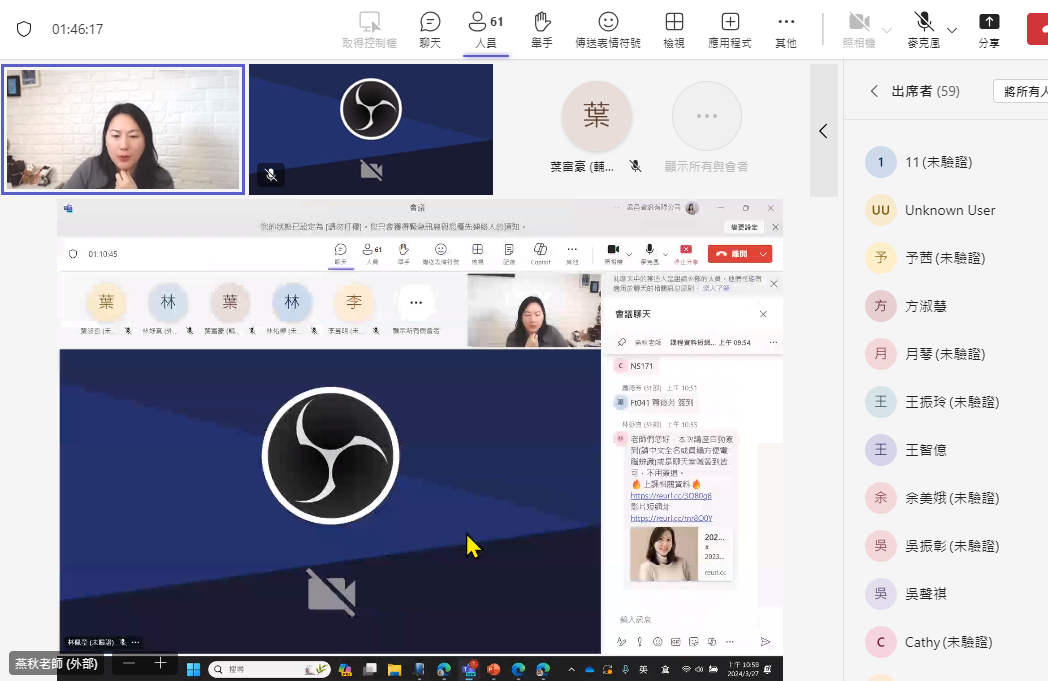Viewport: 1048px width, 681px height.
Task: Click the 取得控制權 take control button
Action: (x=370, y=30)
